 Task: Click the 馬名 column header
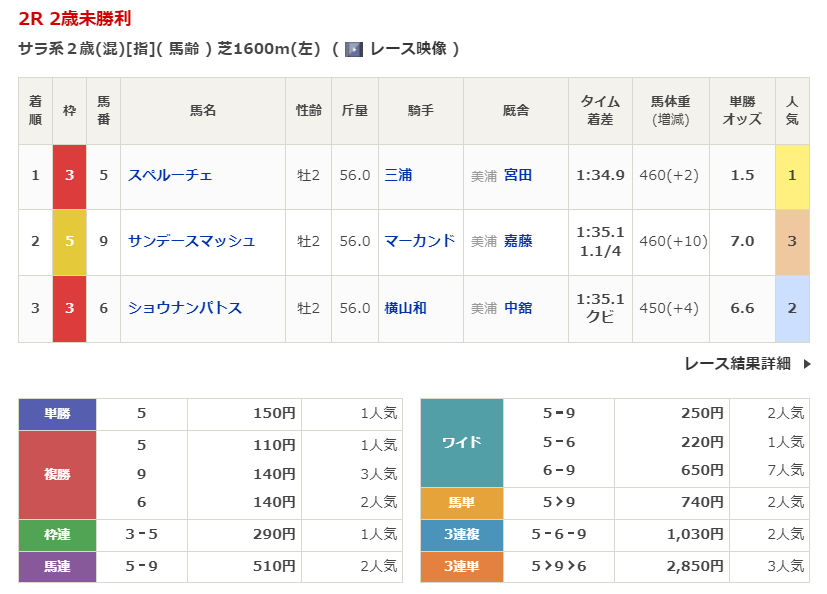click(x=203, y=111)
